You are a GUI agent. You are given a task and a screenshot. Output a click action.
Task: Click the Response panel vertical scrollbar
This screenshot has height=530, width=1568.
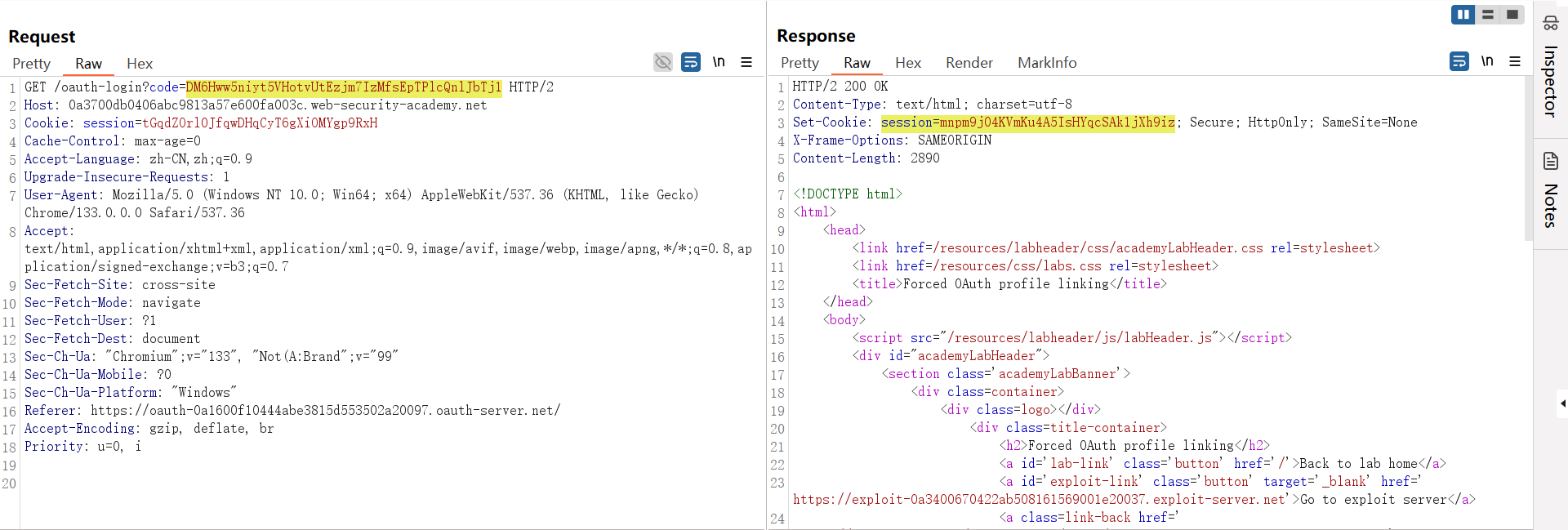1528,163
